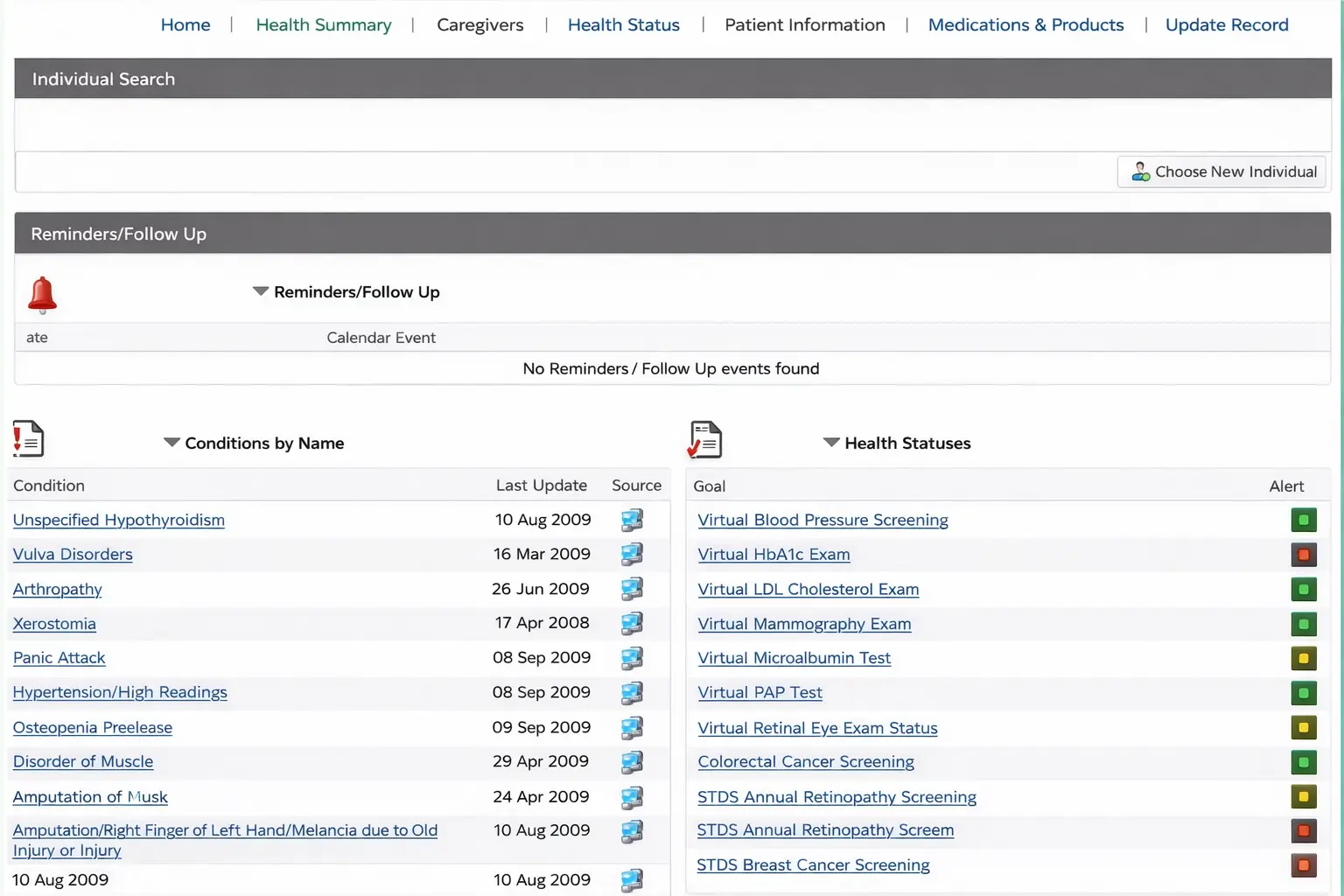1344x896 pixels.
Task: Click the source icon for Unspecified Hypothyroidism
Action: [633, 519]
